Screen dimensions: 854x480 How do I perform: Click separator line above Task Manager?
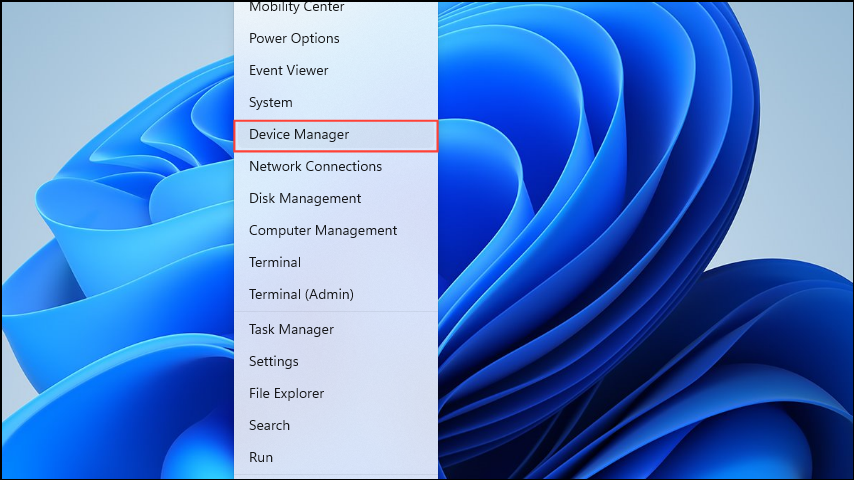pyautogui.click(x=336, y=311)
